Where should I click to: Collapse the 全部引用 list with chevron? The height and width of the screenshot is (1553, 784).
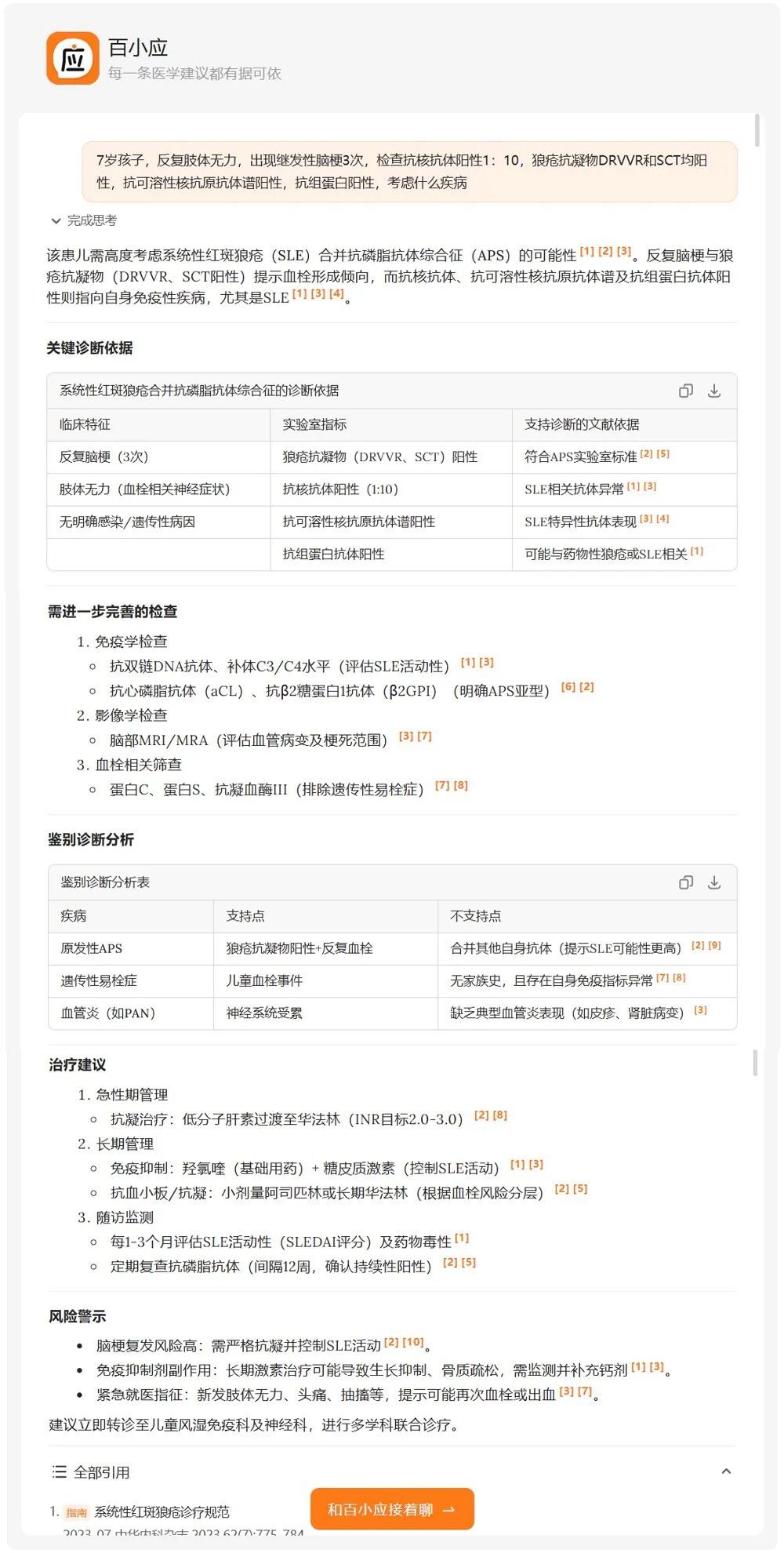726,1471
